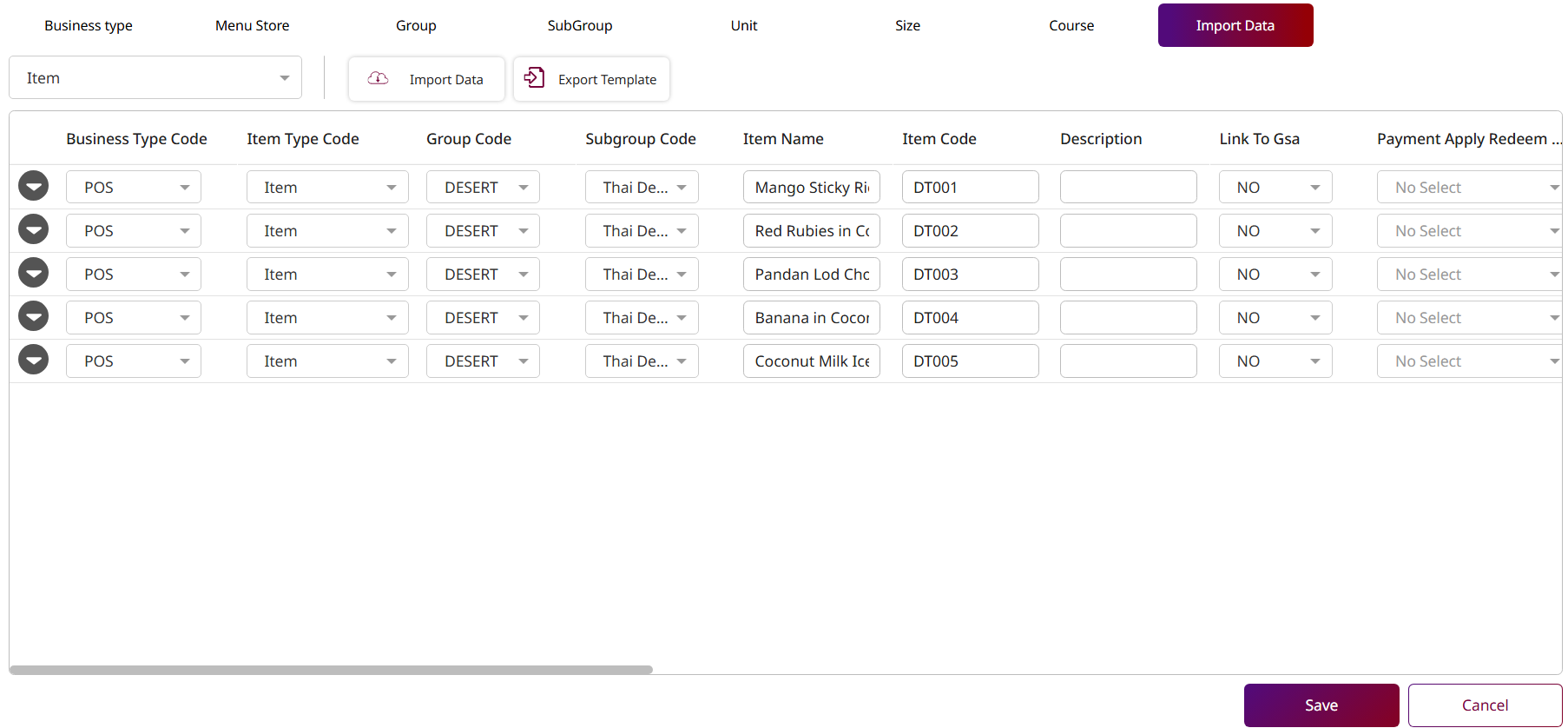The height and width of the screenshot is (728, 1568).
Task: Expand Business Type Code dropdown in first row
Action: click(x=134, y=188)
